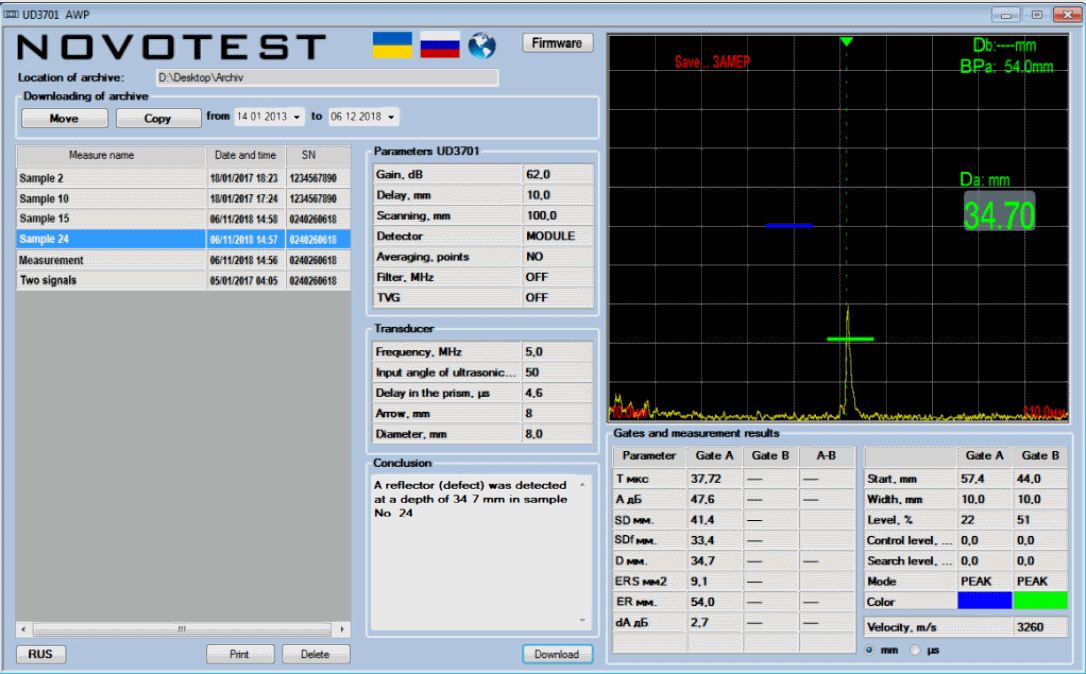Switch language with the RUS button

[x=40, y=654]
